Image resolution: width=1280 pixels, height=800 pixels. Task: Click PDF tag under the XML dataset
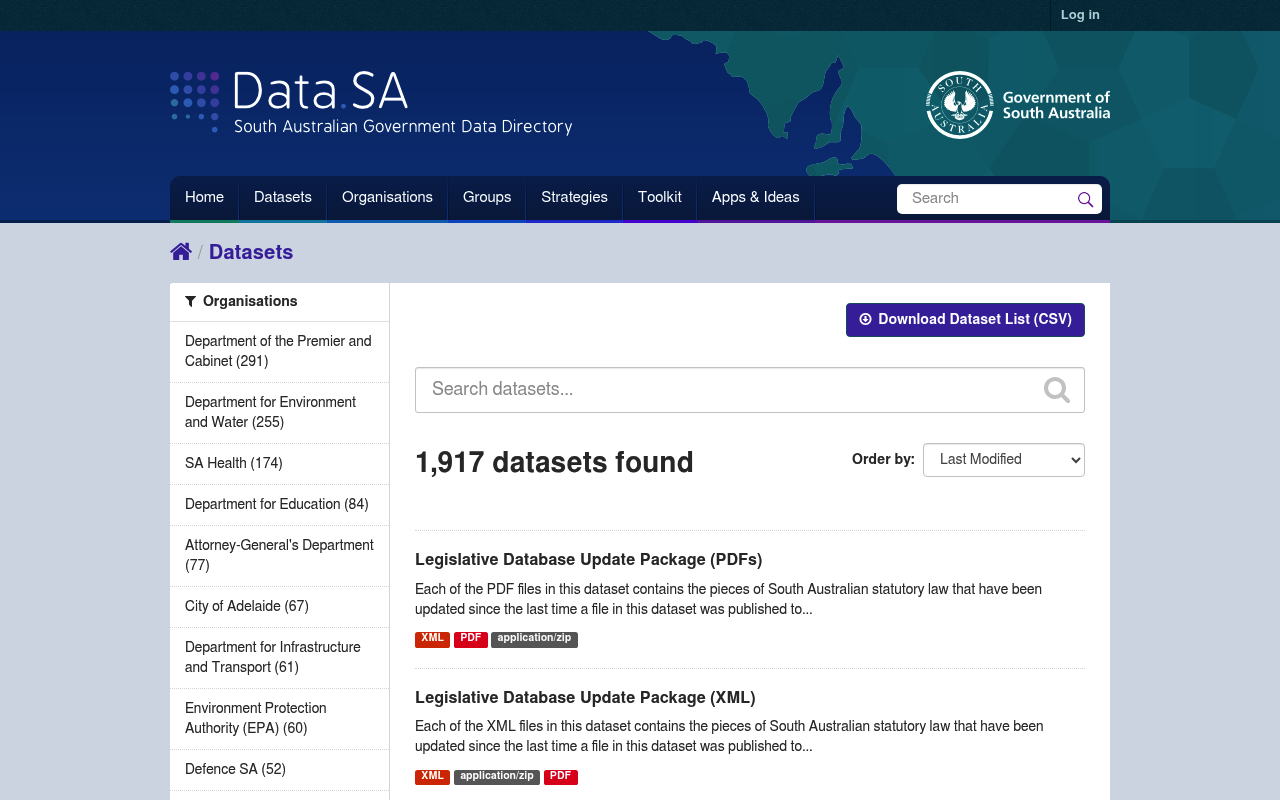pyautogui.click(x=561, y=777)
